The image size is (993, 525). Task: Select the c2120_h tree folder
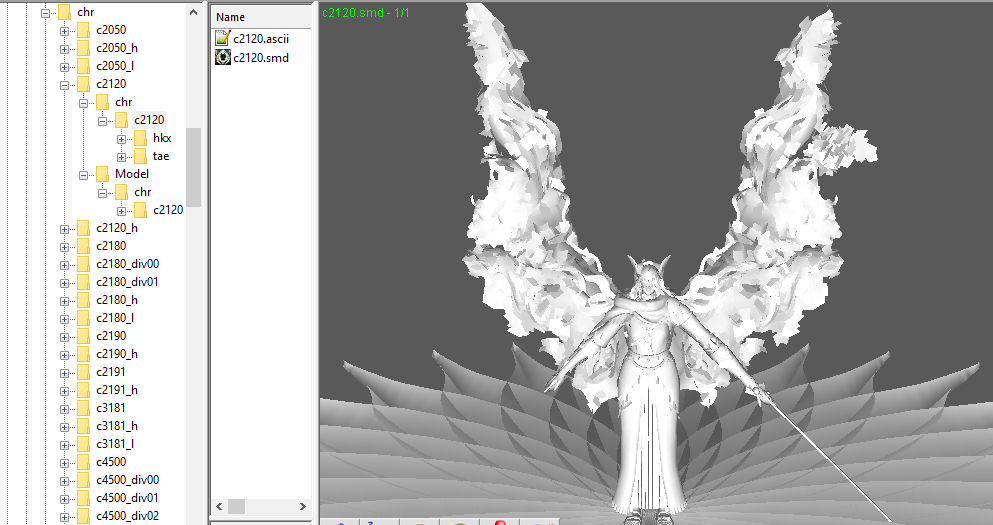click(x=117, y=227)
